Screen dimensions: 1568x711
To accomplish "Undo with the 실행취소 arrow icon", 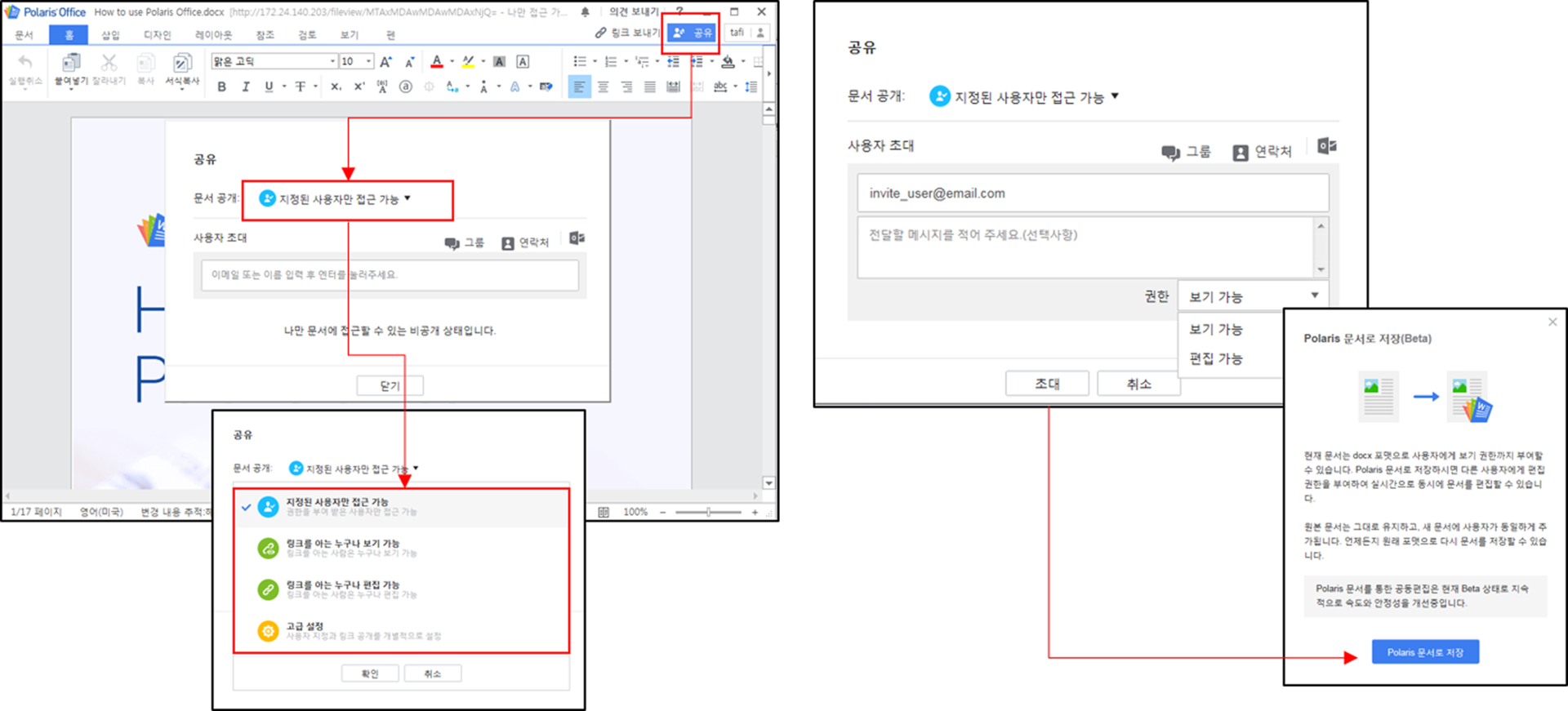I will pyautogui.click(x=25, y=63).
